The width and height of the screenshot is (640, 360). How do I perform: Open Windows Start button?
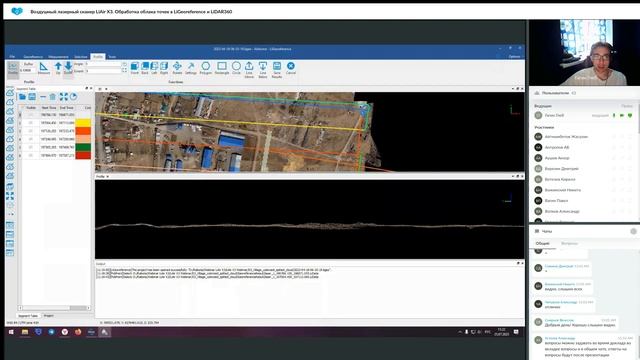point(11,332)
